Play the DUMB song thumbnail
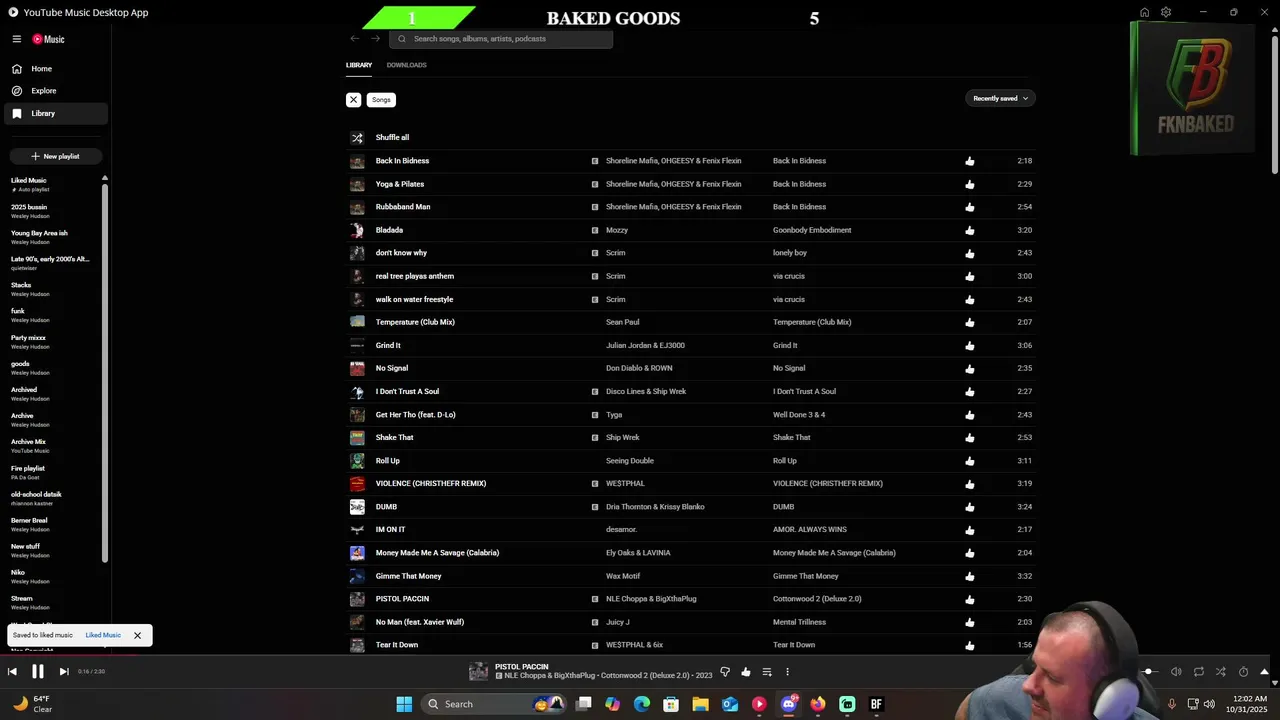Screen dimensions: 1280x720 coord(357,507)
